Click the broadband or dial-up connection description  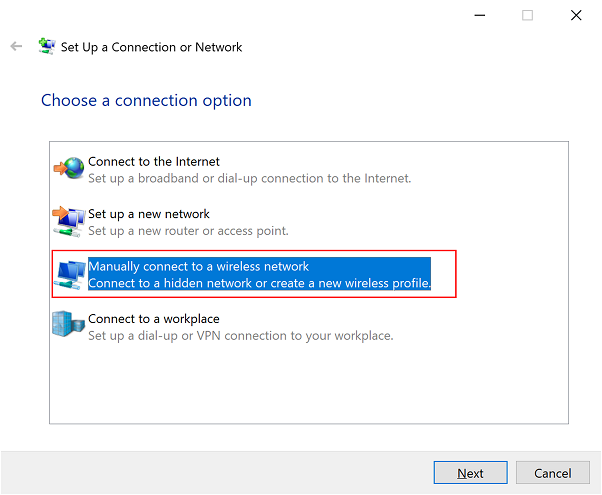tap(249, 178)
